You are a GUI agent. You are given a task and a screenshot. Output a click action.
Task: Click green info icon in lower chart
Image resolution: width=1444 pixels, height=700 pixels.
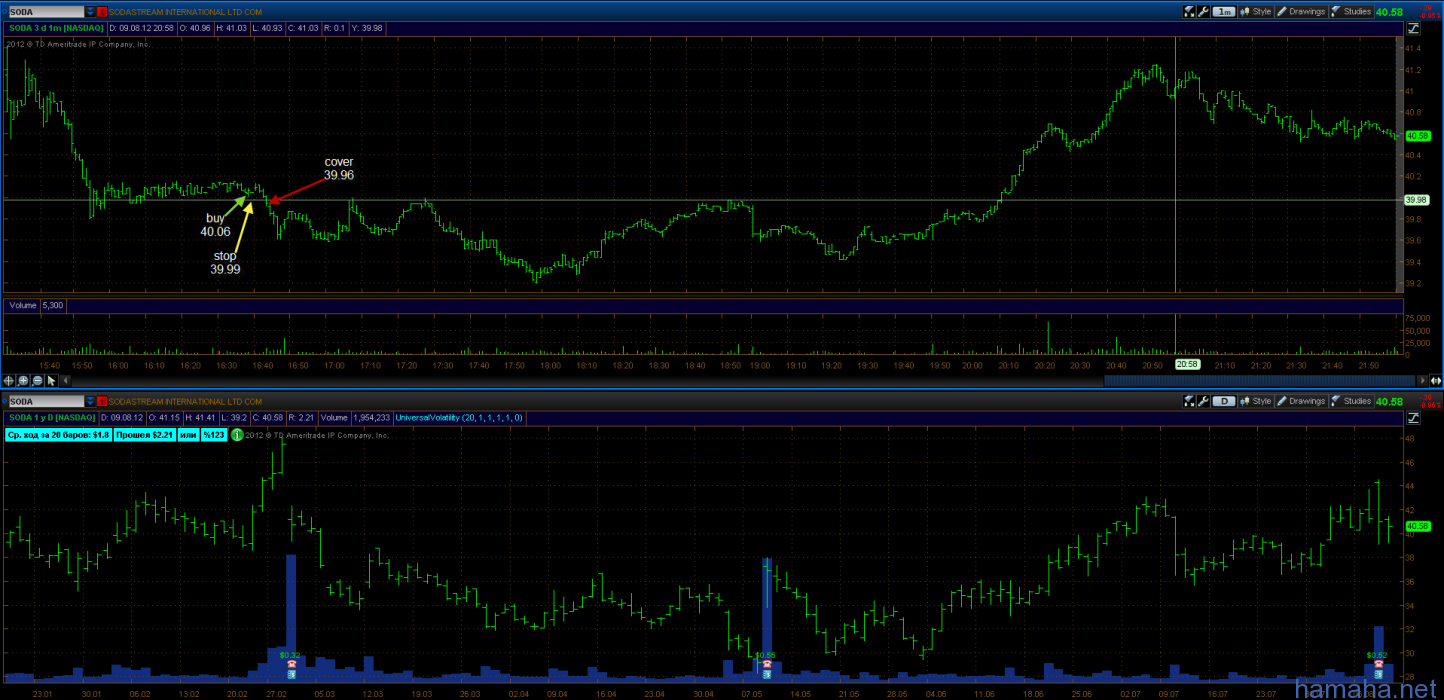[237, 435]
